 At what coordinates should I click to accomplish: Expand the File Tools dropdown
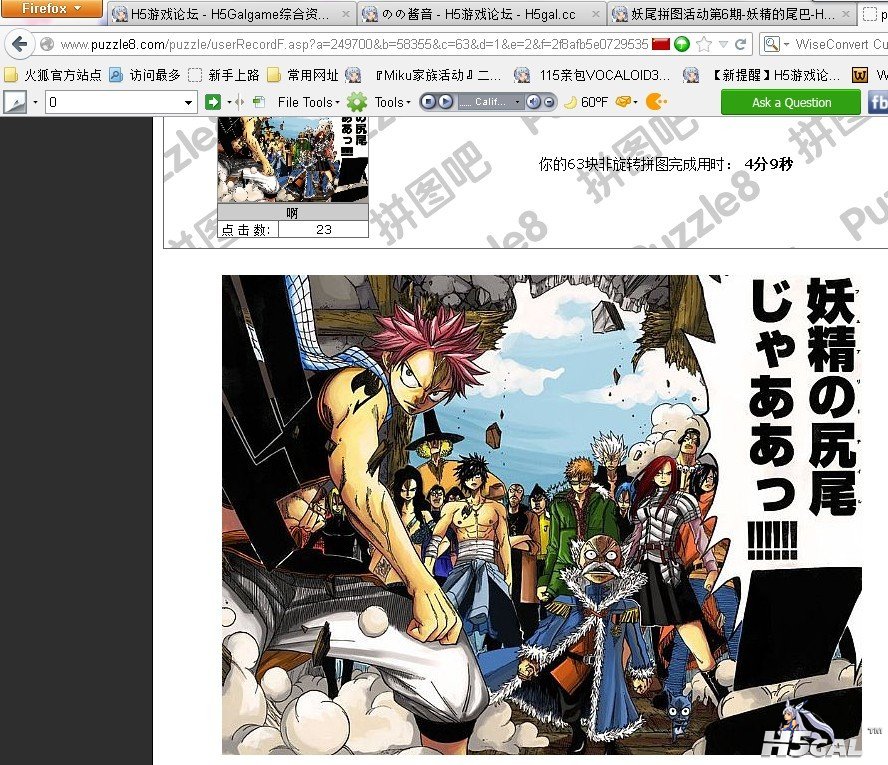tap(308, 102)
